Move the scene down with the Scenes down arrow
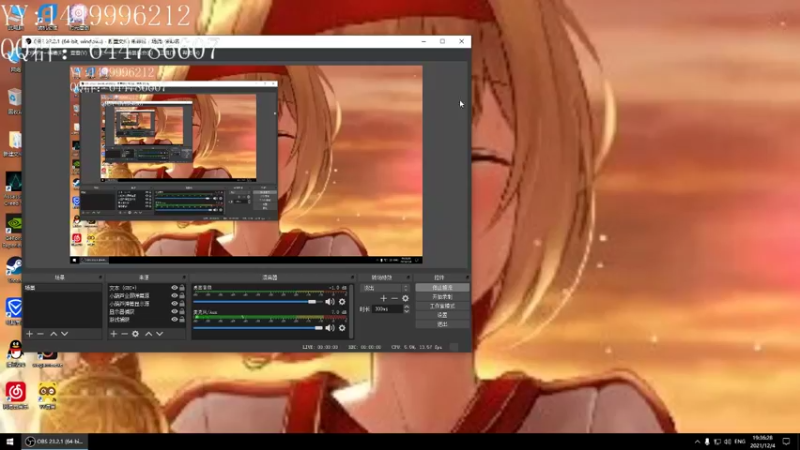Image resolution: width=800 pixels, height=450 pixels. pos(64,334)
